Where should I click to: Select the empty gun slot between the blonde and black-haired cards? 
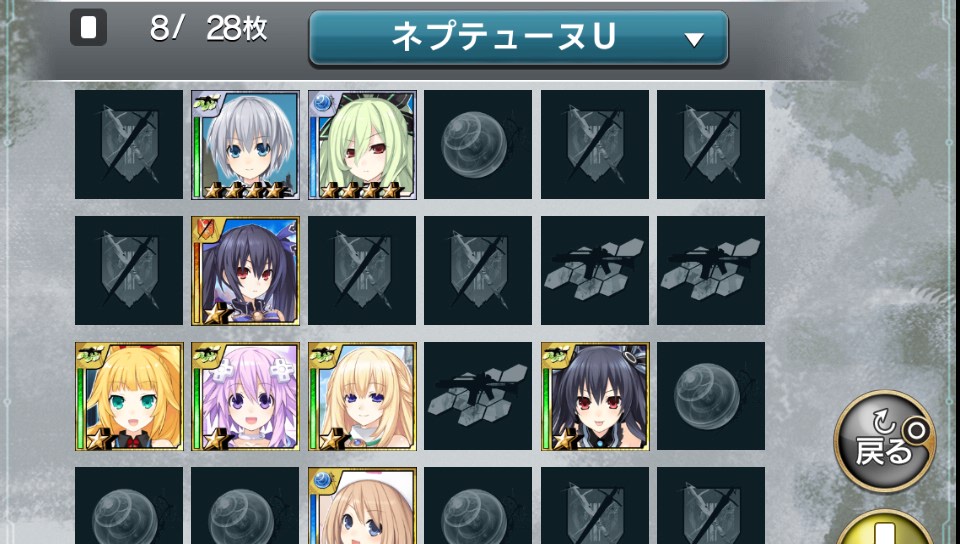[478, 396]
